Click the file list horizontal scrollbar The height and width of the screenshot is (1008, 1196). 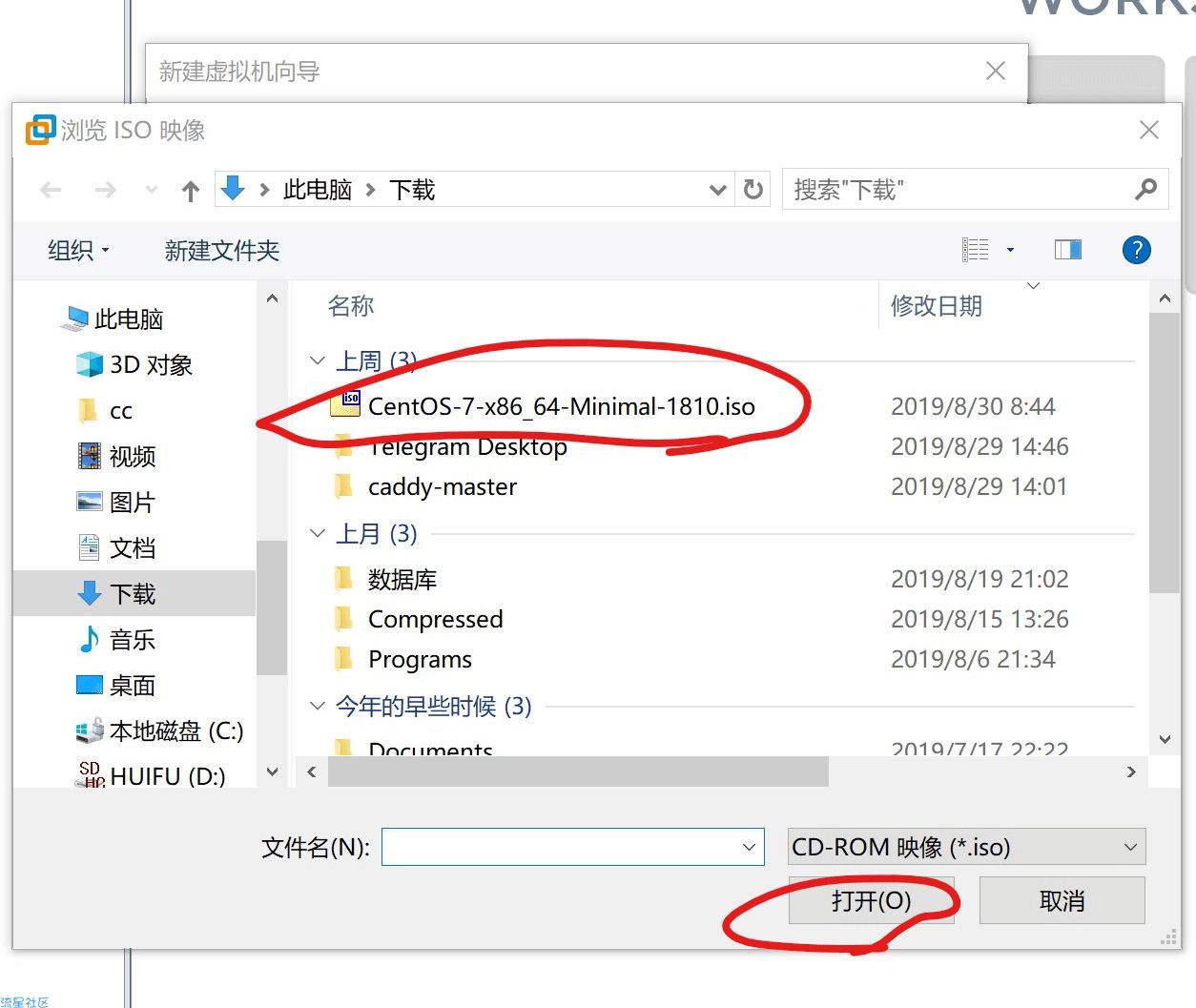pos(578,771)
